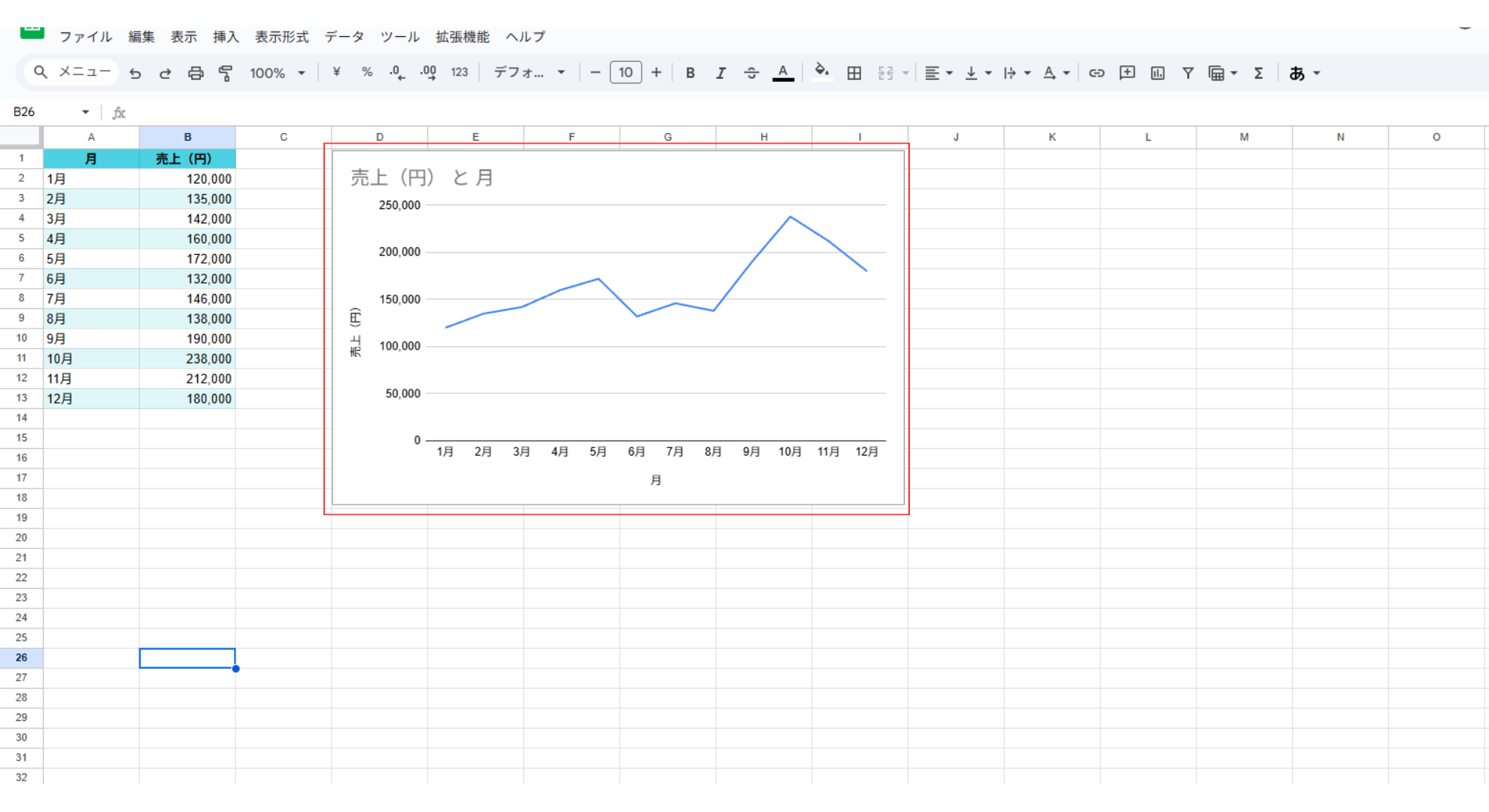Click the メニュー search box

tap(72, 72)
